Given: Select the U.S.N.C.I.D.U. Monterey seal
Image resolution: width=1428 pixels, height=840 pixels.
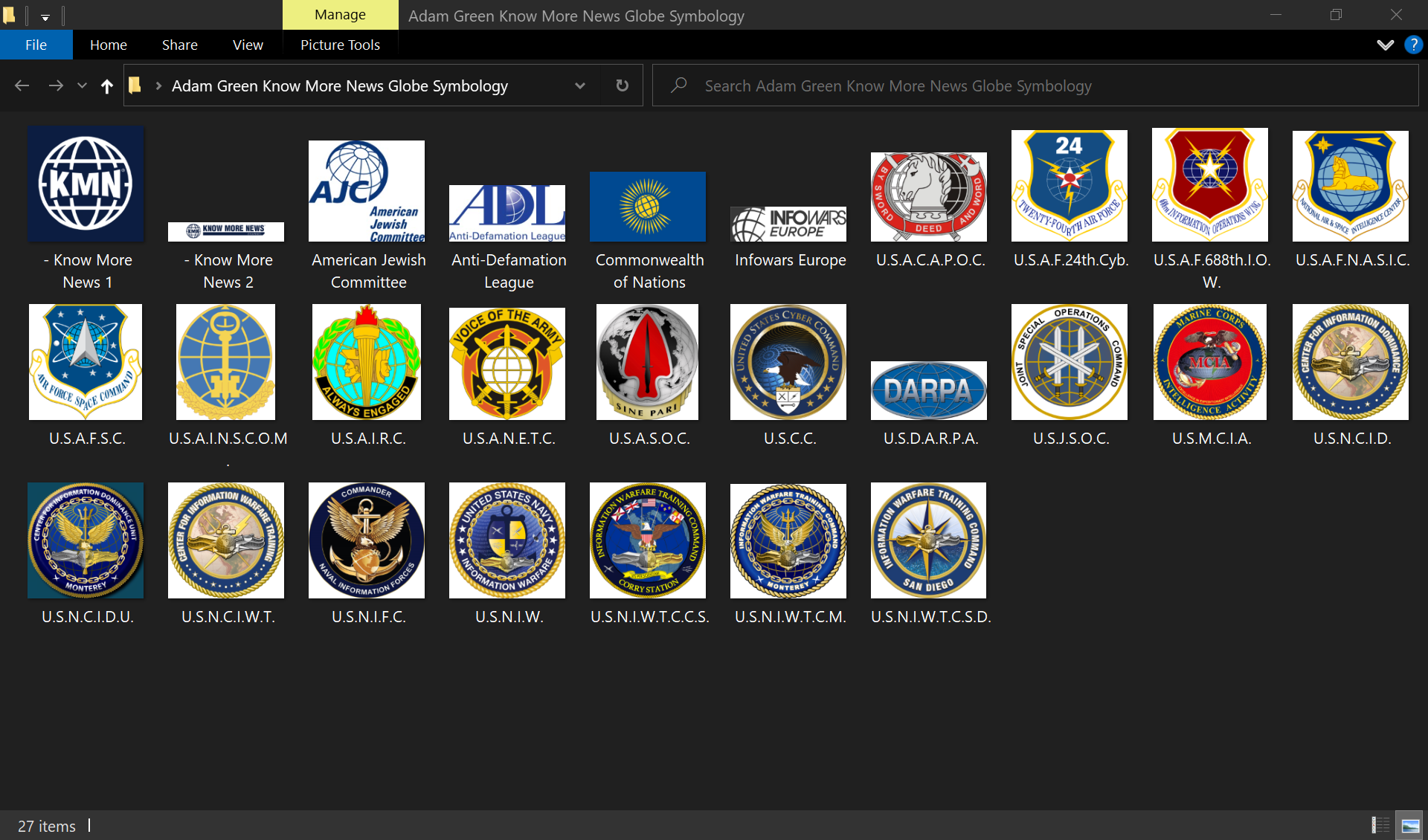Looking at the screenshot, I should coord(86,540).
